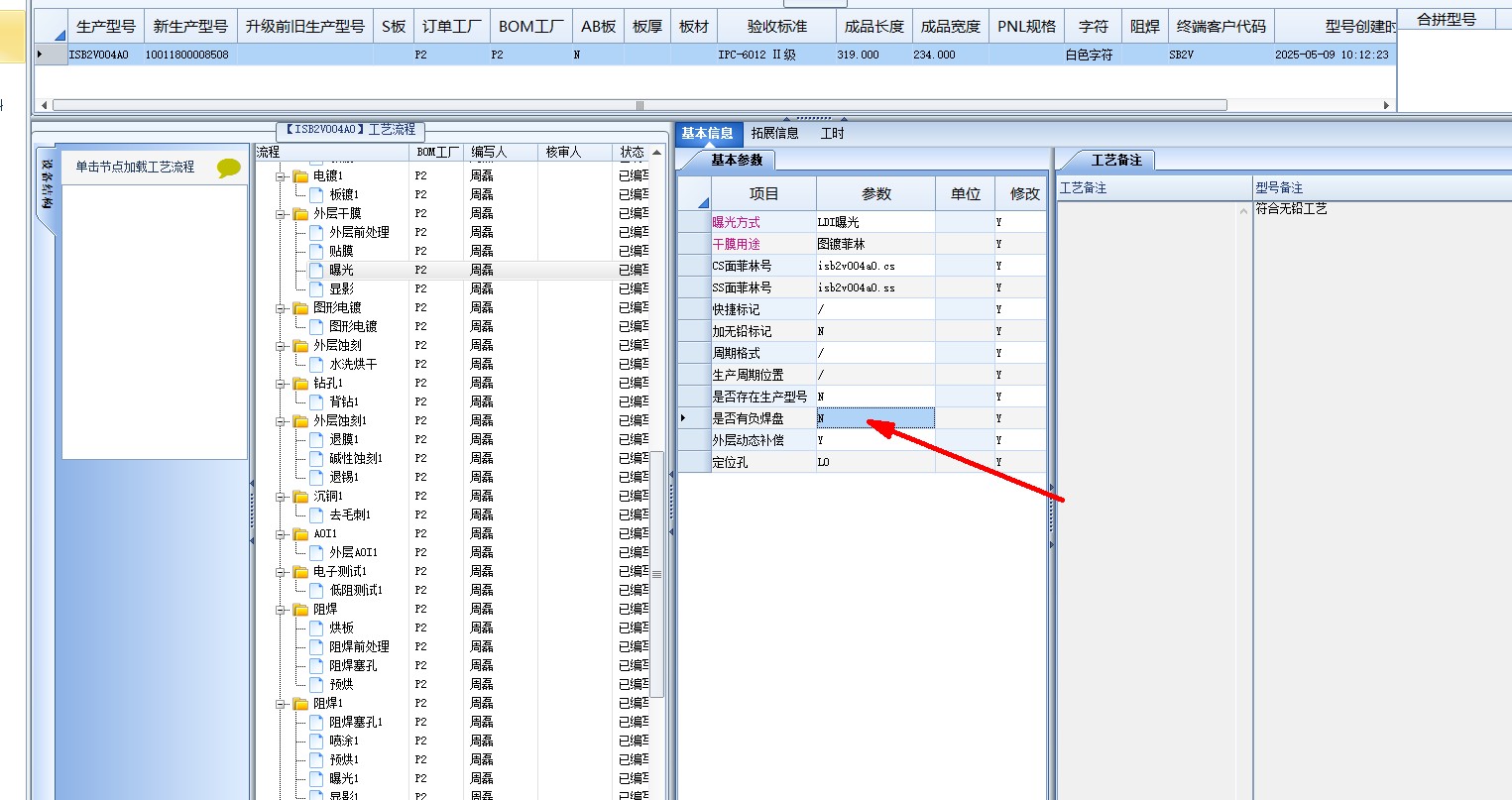Image resolution: width=1512 pixels, height=800 pixels.
Task: Collapse the 外层干膜 folder node
Action: pos(282,214)
